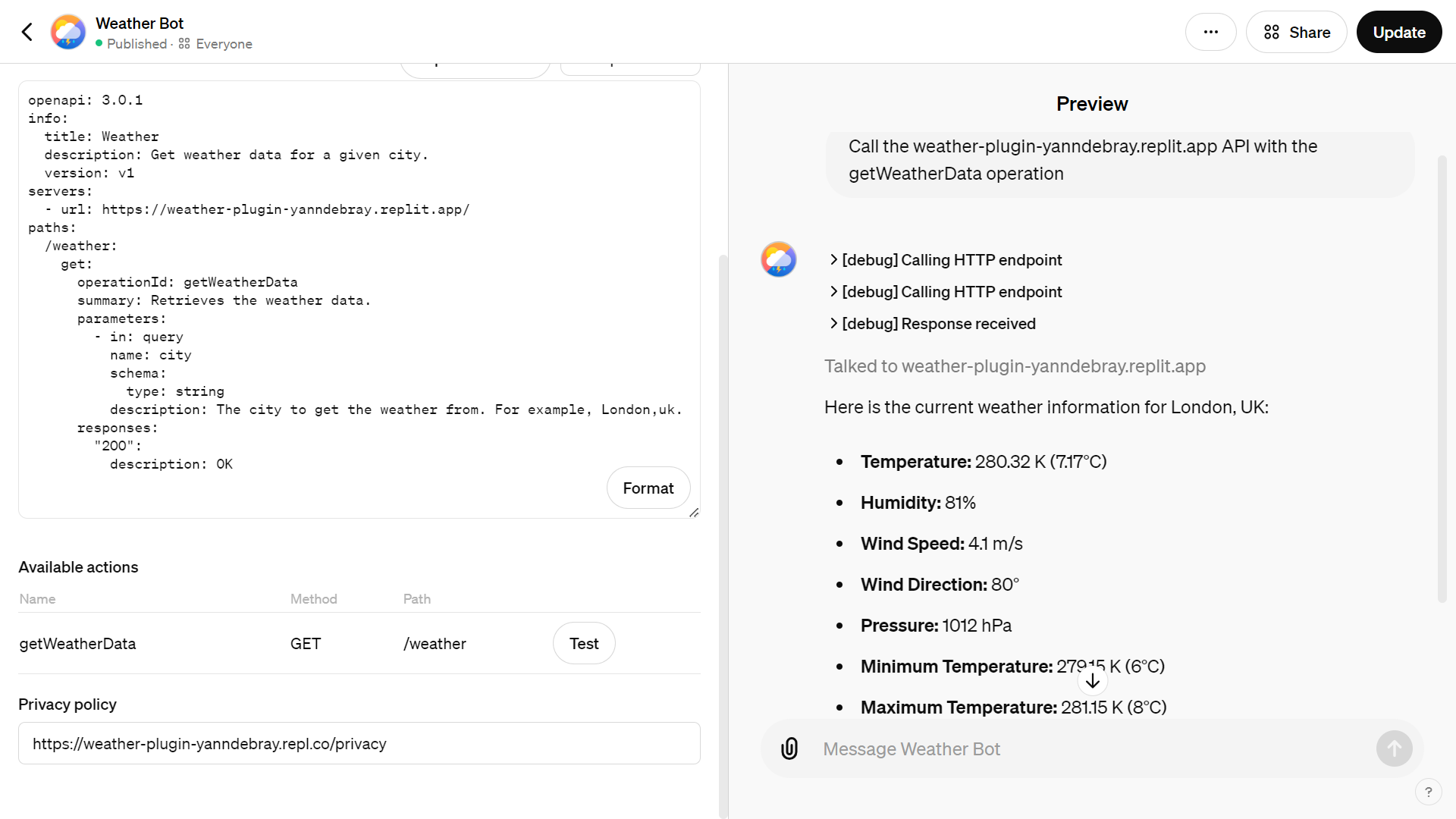The image size is (1456, 819).
Task: Click the Message Weather Bot input
Action: tap(1092, 748)
